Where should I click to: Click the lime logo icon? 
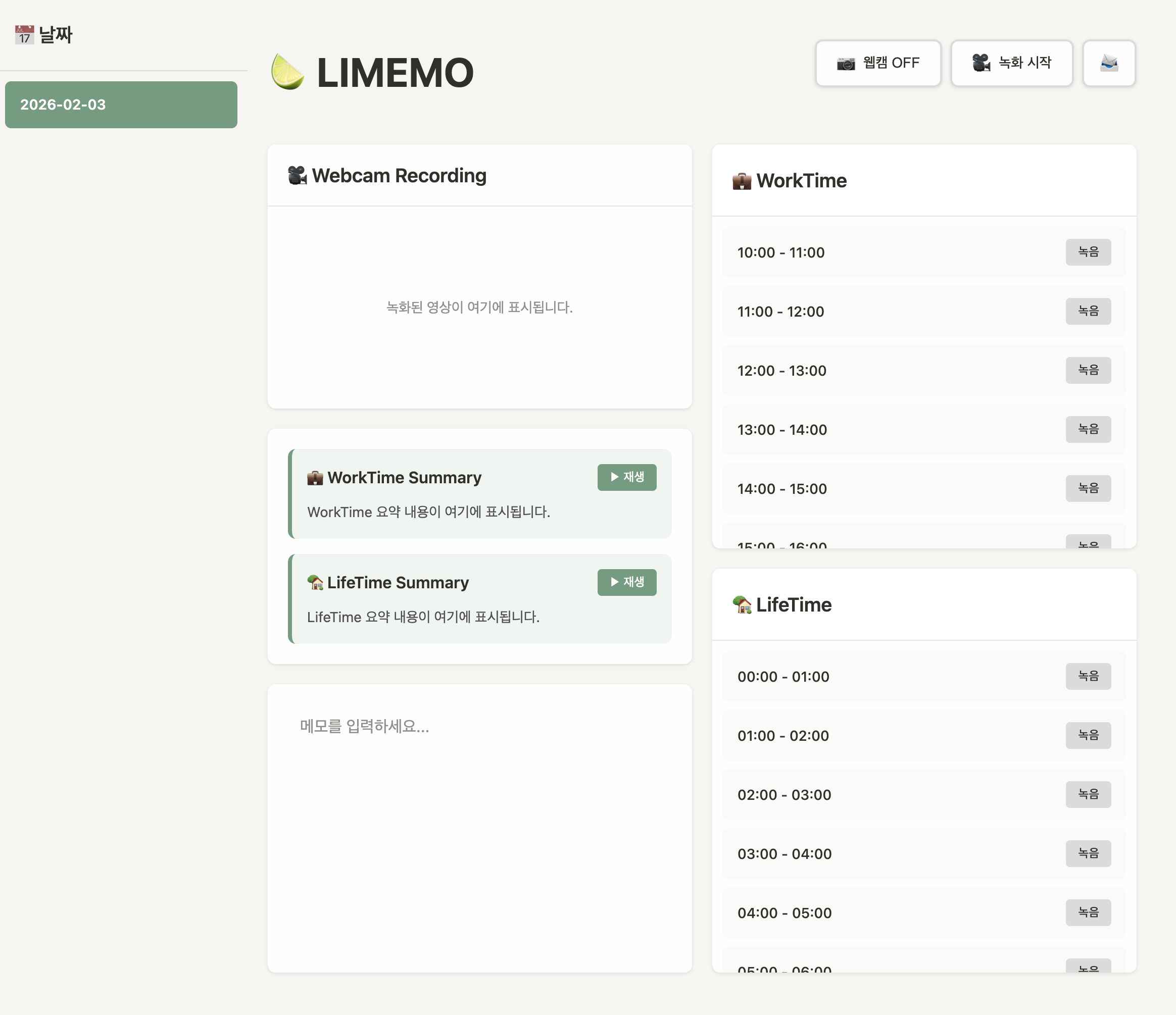[287, 72]
